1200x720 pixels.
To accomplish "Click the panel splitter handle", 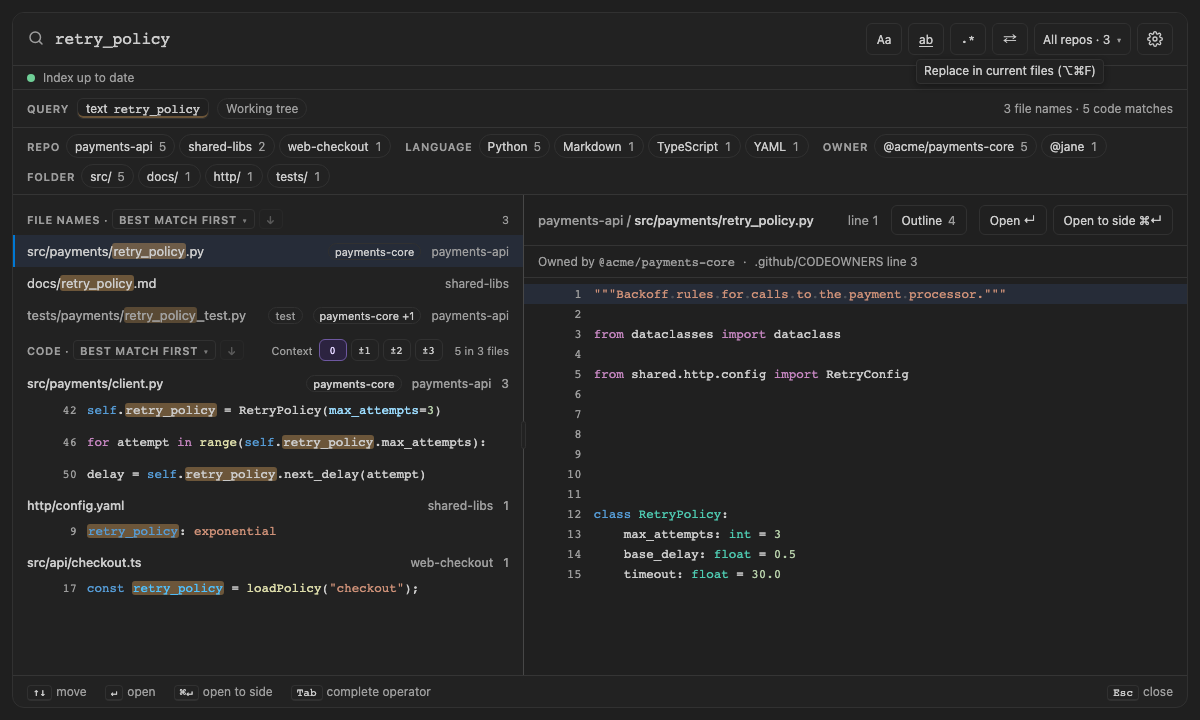I will coord(523,435).
